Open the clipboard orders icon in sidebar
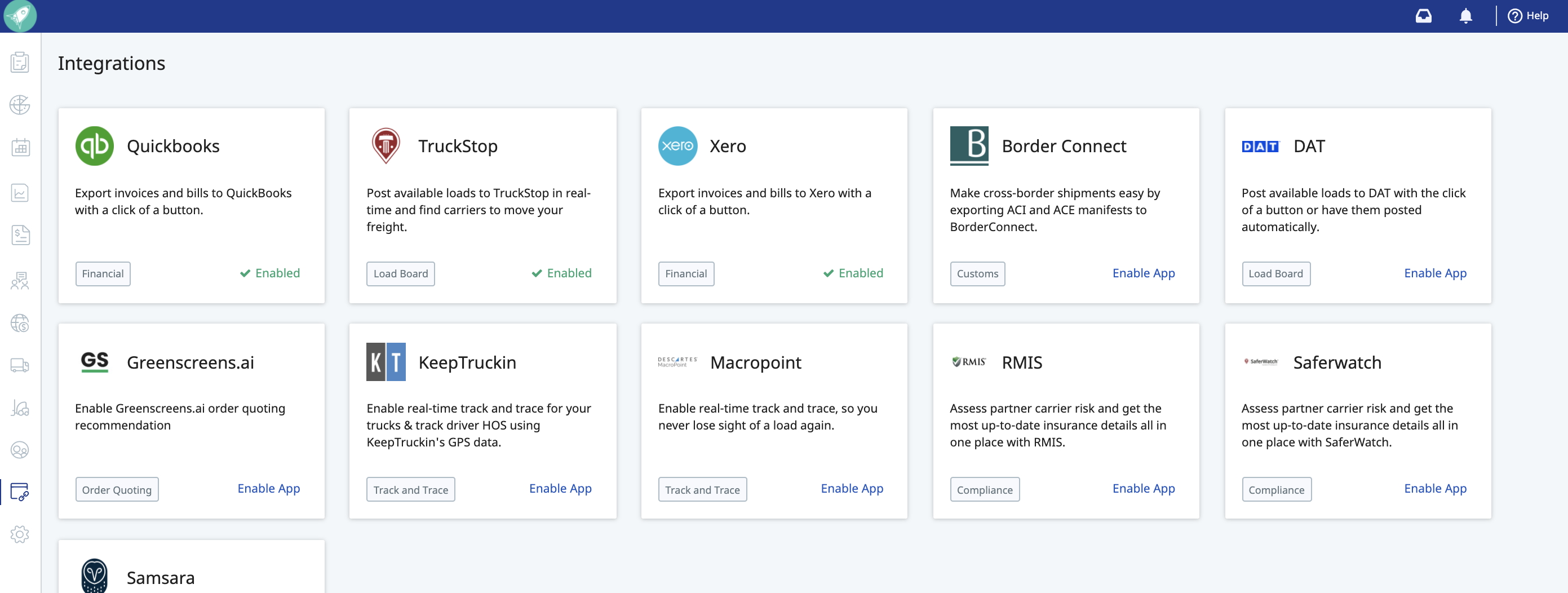This screenshot has width=1568, height=593. [20, 62]
